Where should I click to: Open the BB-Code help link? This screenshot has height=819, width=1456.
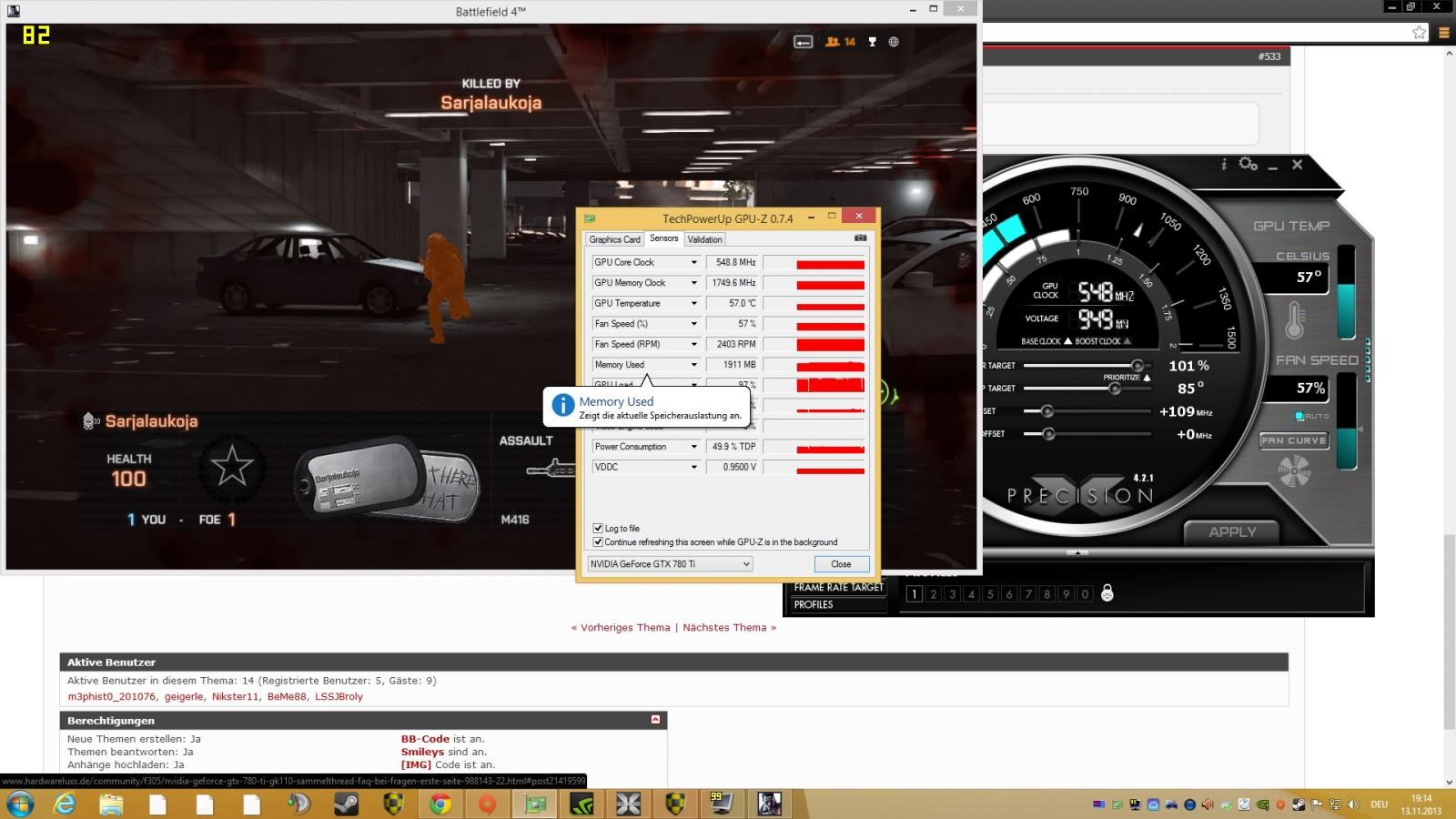pos(426,739)
